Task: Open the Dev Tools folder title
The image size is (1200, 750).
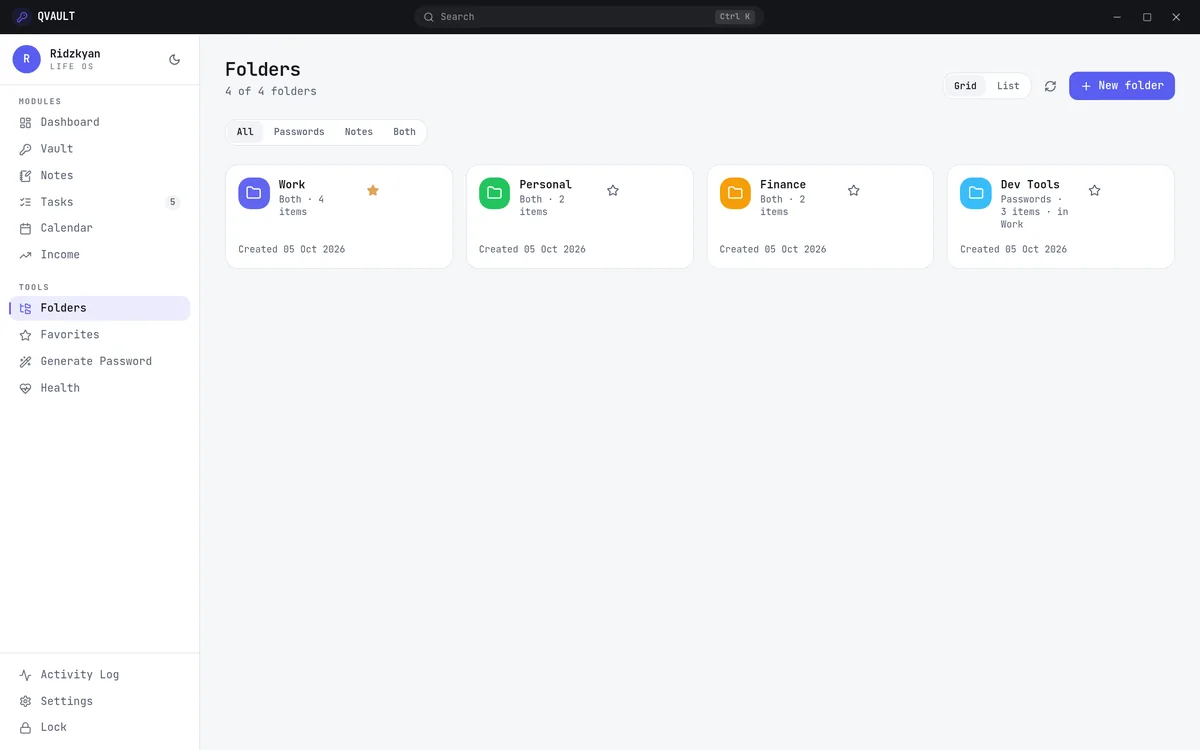Action: [x=1030, y=185]
